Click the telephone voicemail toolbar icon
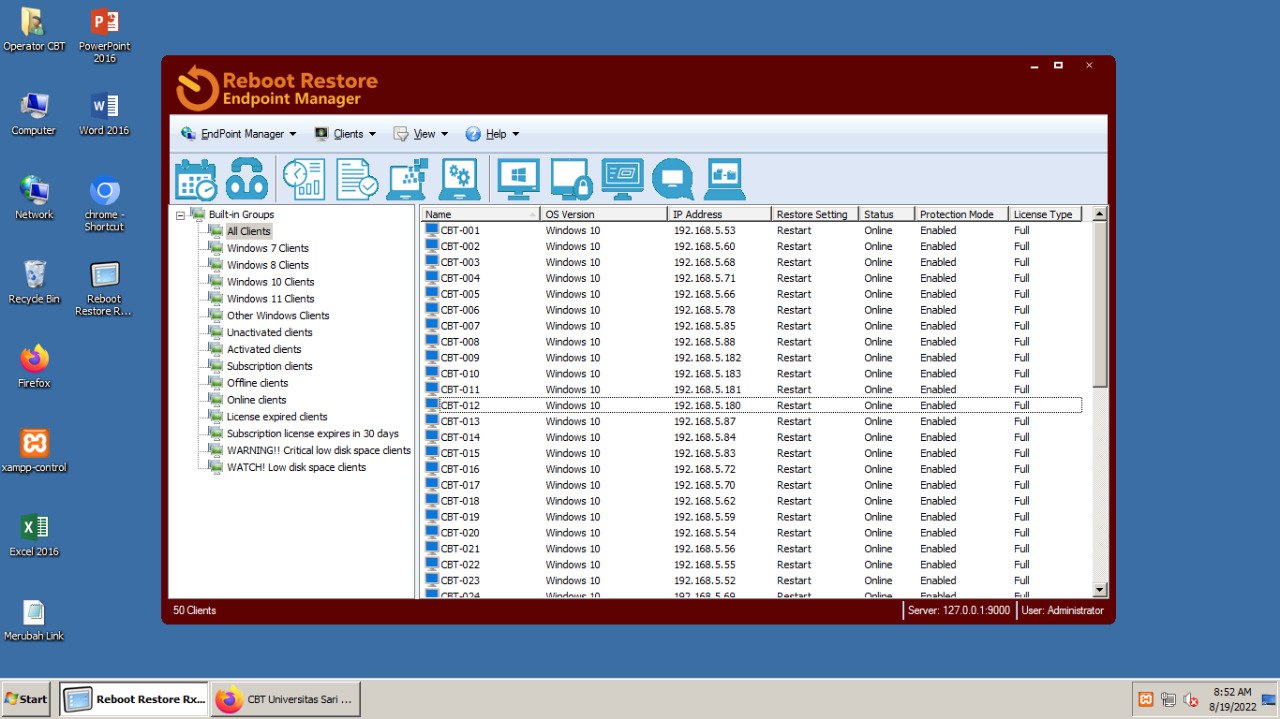The width and height of the screenshot is (1280, 719). click(x=246, y=180)
